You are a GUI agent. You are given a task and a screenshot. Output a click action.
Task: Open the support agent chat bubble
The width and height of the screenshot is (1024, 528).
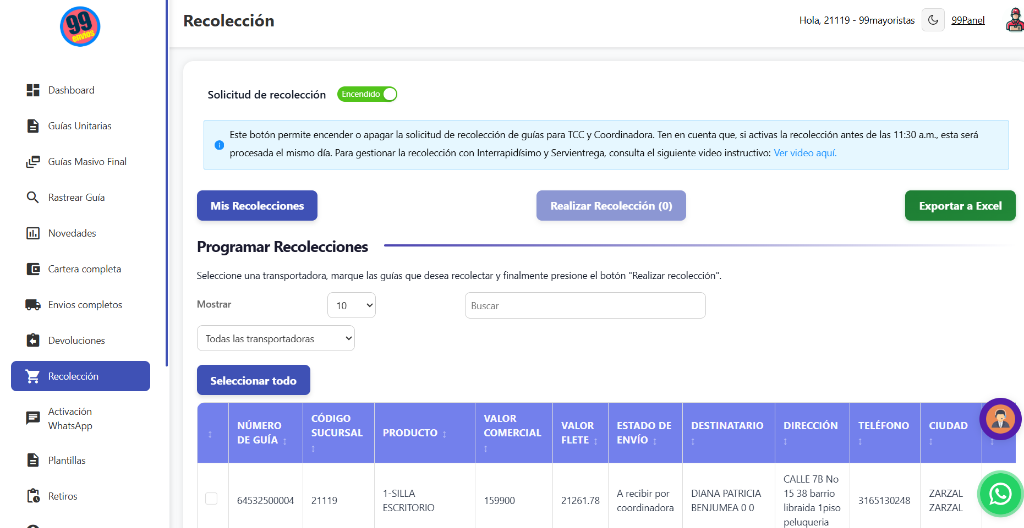pos(1000,419)
